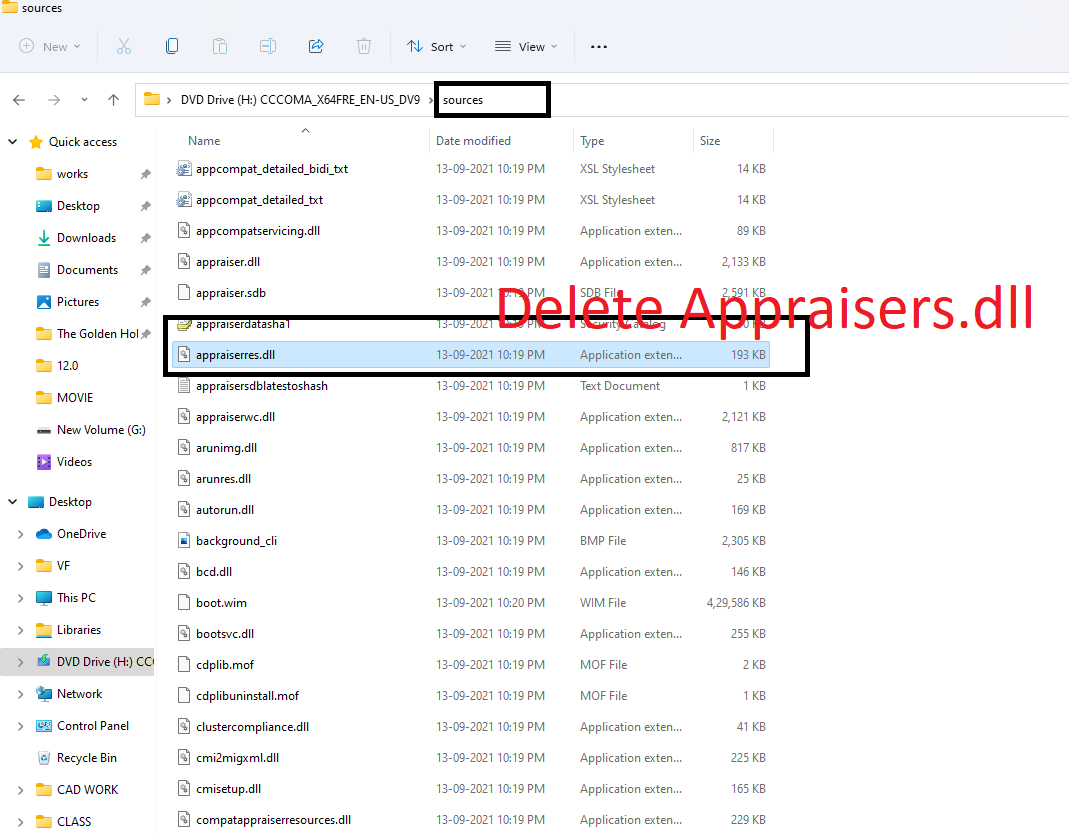
Task: Open New Volume (G:) drive
Action: 101,430
